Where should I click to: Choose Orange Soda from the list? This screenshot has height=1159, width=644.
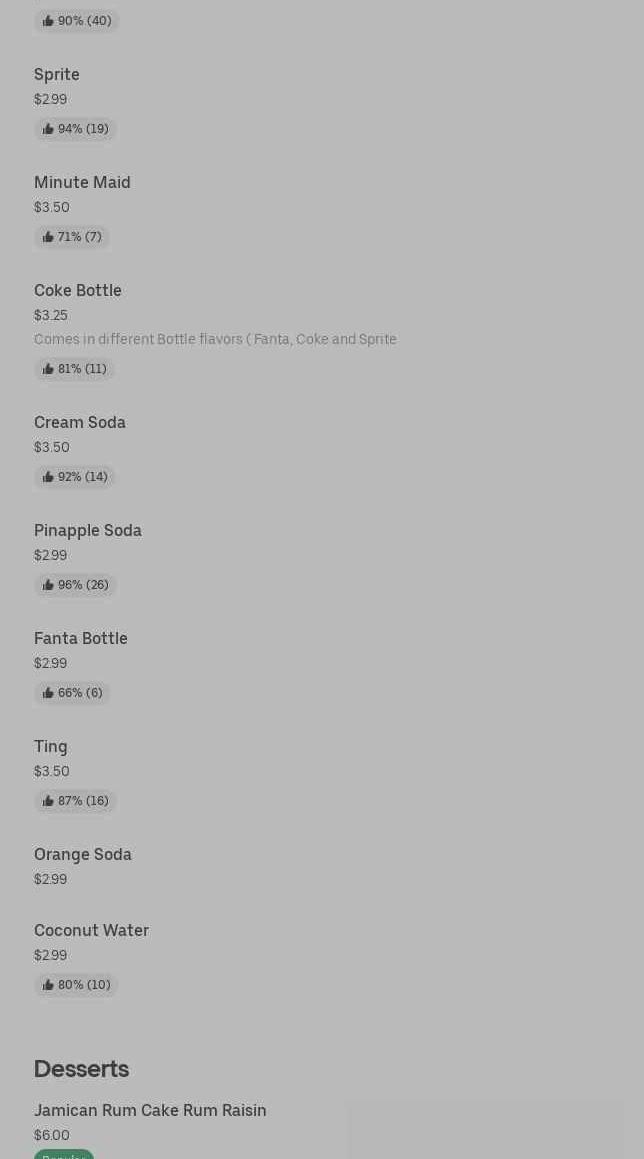point(83,854)
